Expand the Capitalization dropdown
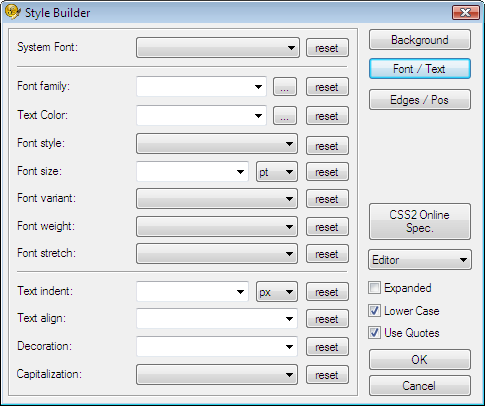This screenshot has width=485, height=406. click(217, 375)
